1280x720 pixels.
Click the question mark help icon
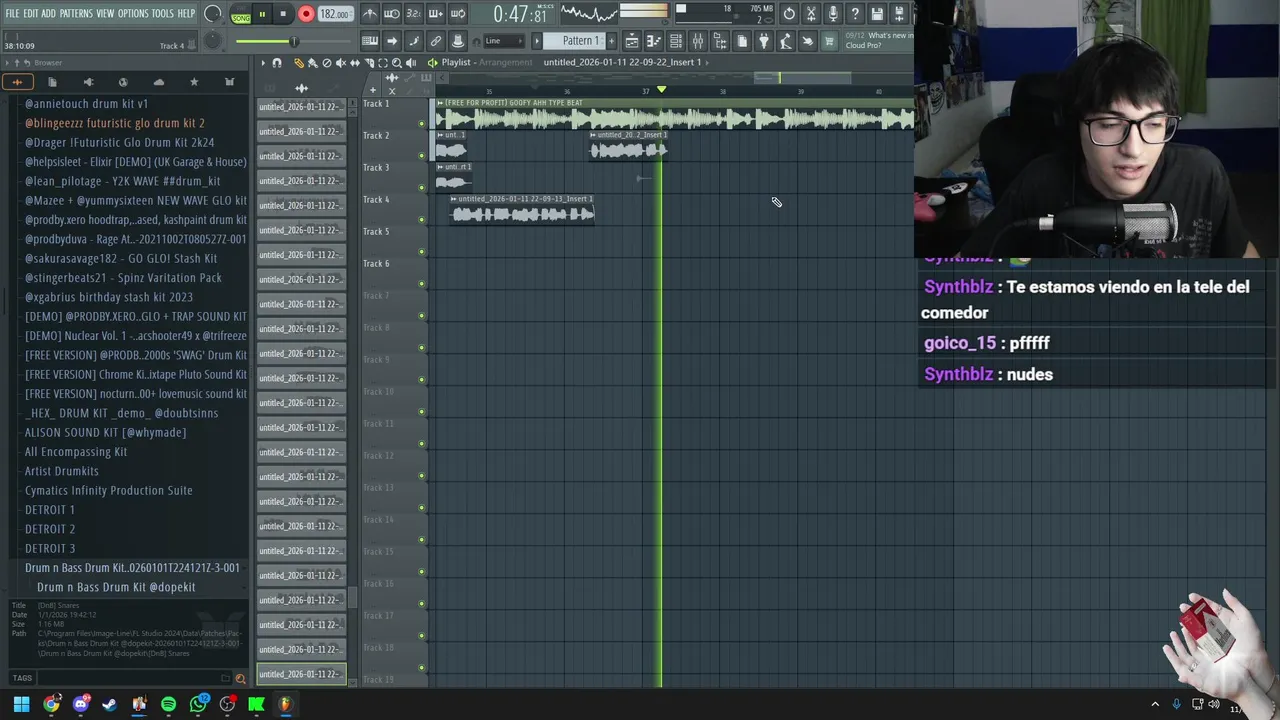[x=855, y=14]
